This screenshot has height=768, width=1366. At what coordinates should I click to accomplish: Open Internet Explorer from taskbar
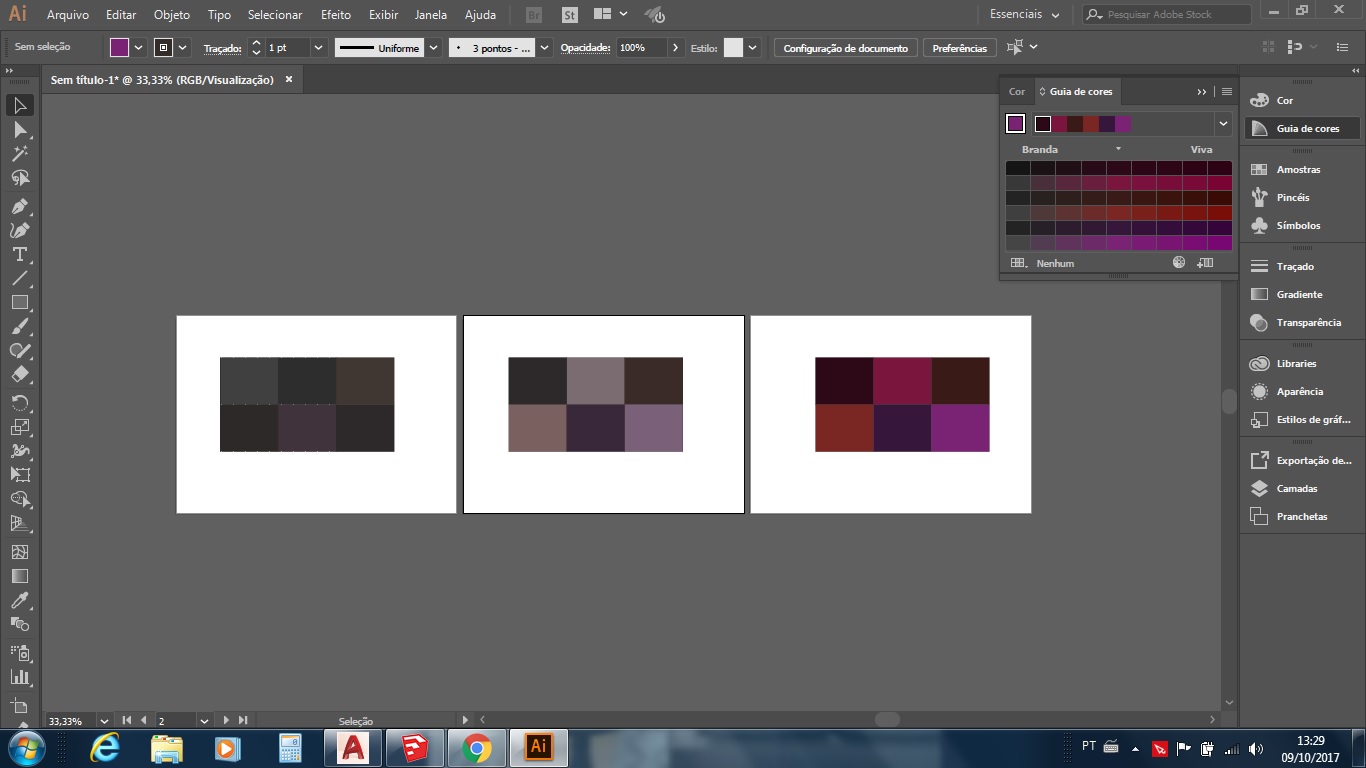(105, 748)
